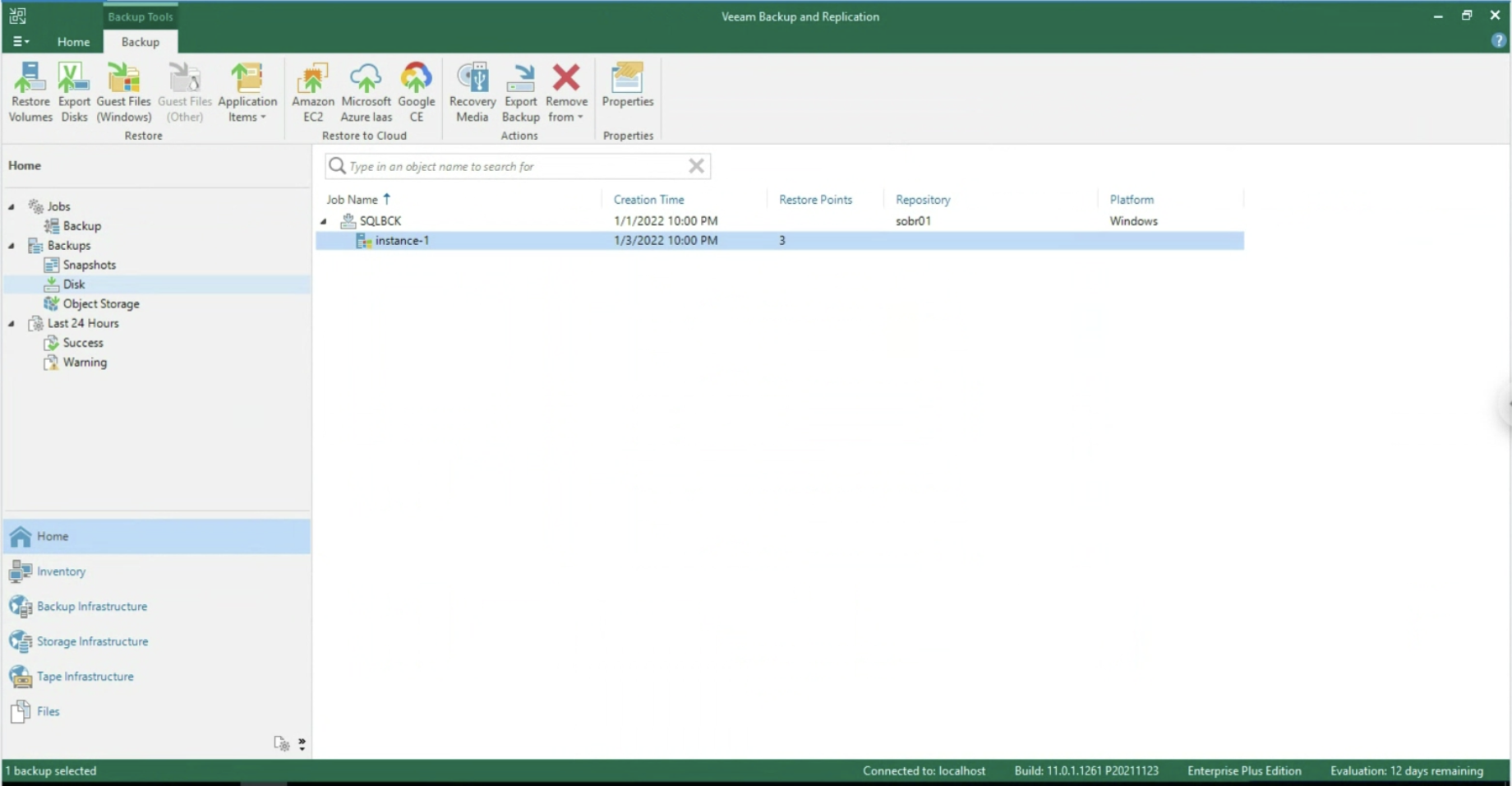Switch to the Home ribbon tab

(73, 42)
